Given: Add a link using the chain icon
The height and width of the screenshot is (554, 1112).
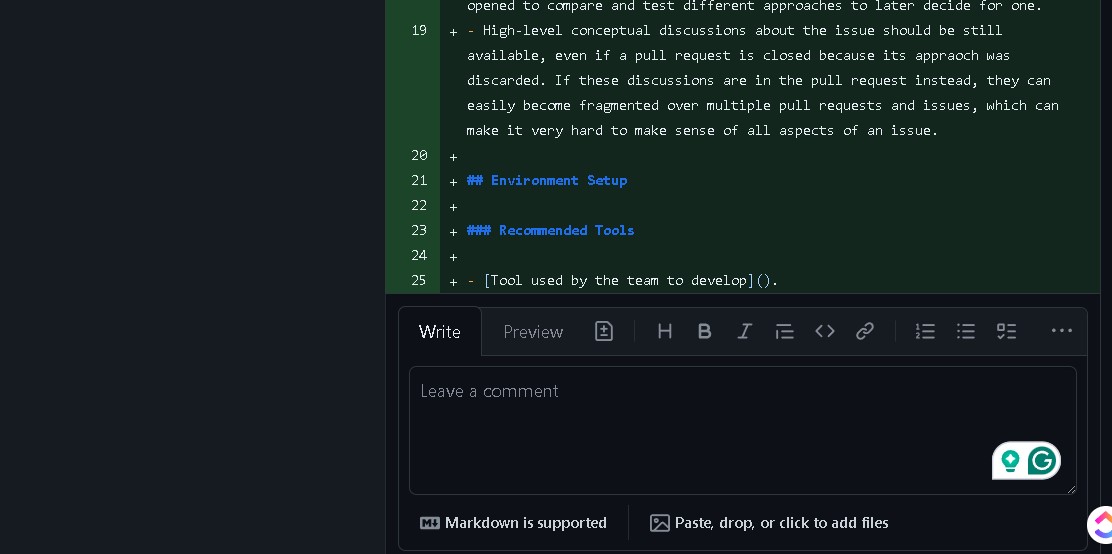Looking at the screenshot, I should pyautogui.click(x=865, y=331).
